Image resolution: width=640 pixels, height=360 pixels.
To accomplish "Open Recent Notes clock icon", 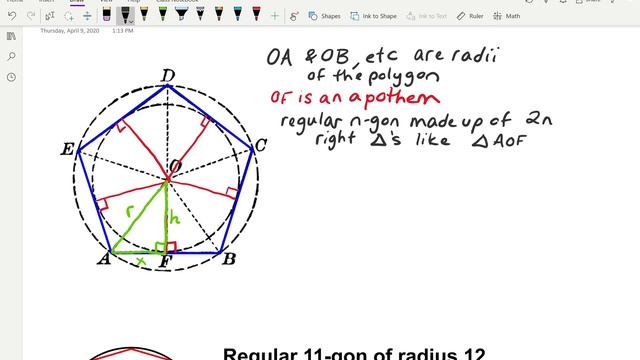I will (x=11, y=77).
